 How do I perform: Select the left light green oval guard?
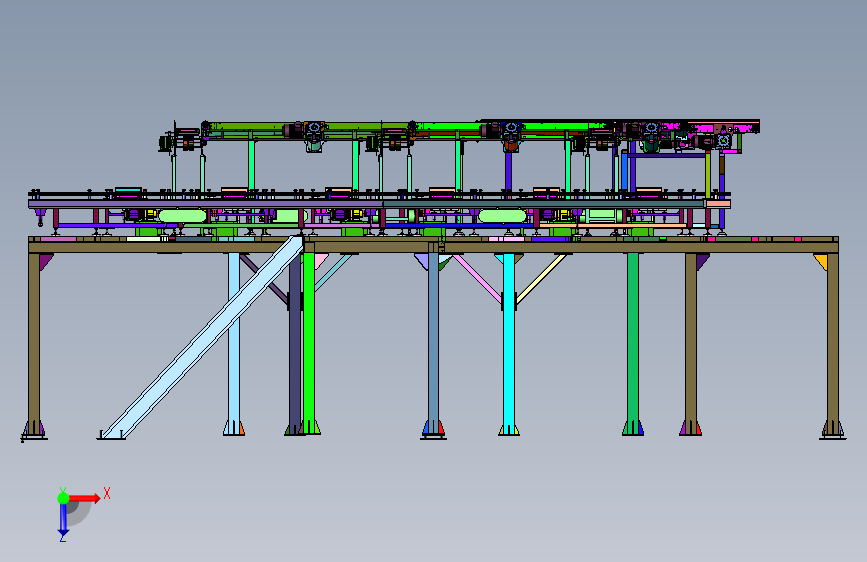(182, 216)
